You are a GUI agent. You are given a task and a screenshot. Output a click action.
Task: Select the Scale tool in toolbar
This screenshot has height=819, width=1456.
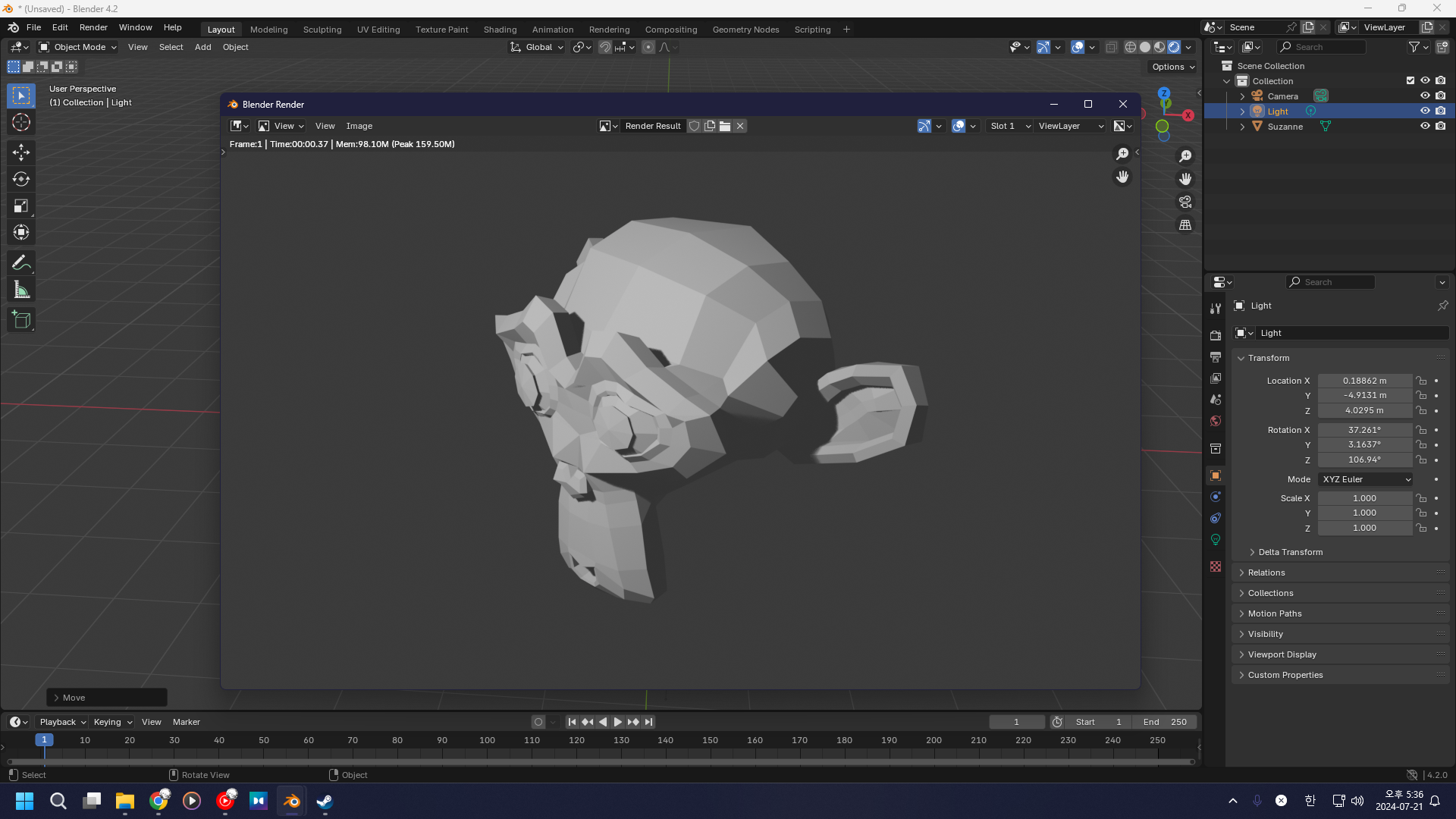pos(21,206)
